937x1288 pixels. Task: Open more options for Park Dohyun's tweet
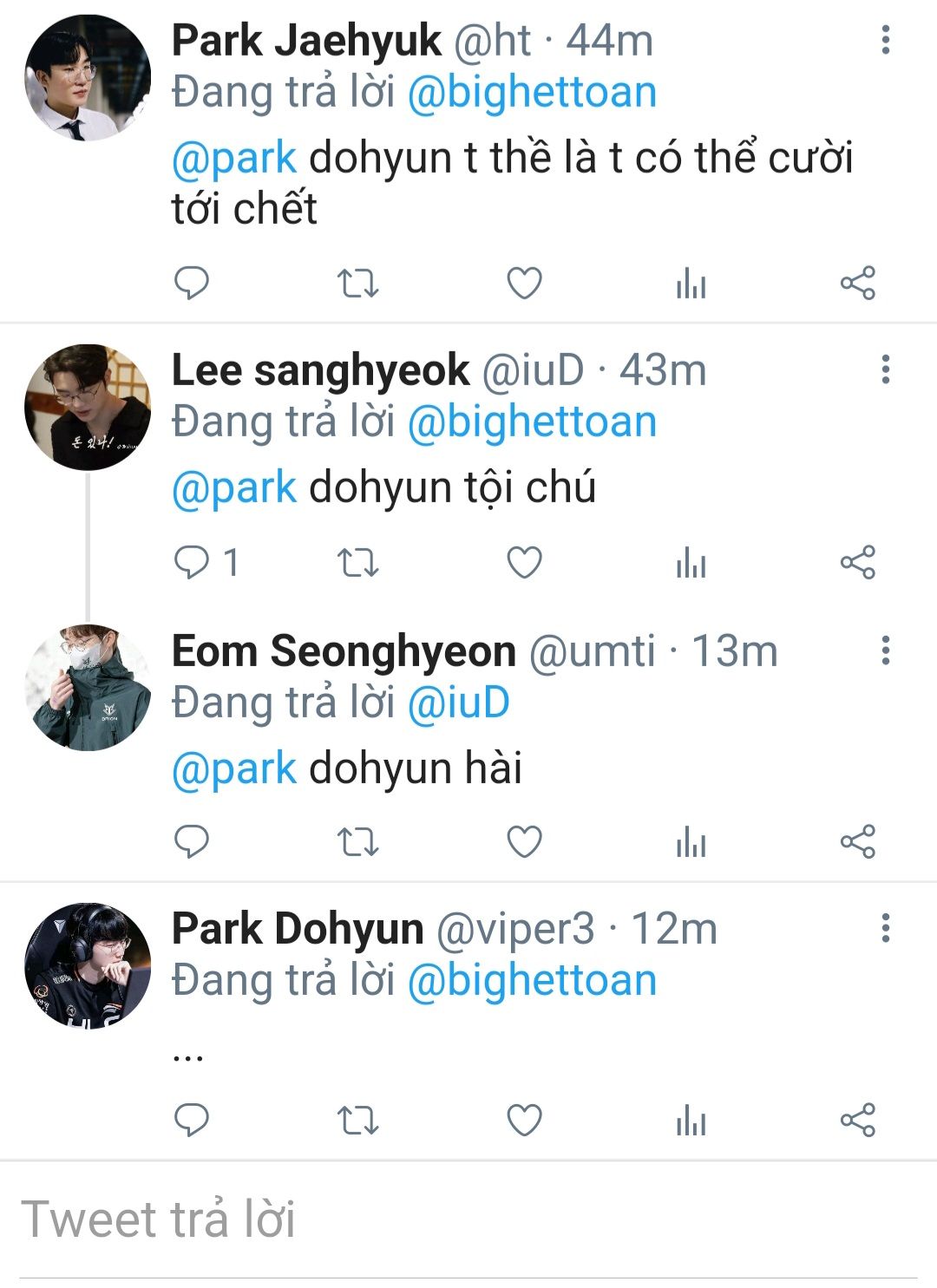[885, 928]
